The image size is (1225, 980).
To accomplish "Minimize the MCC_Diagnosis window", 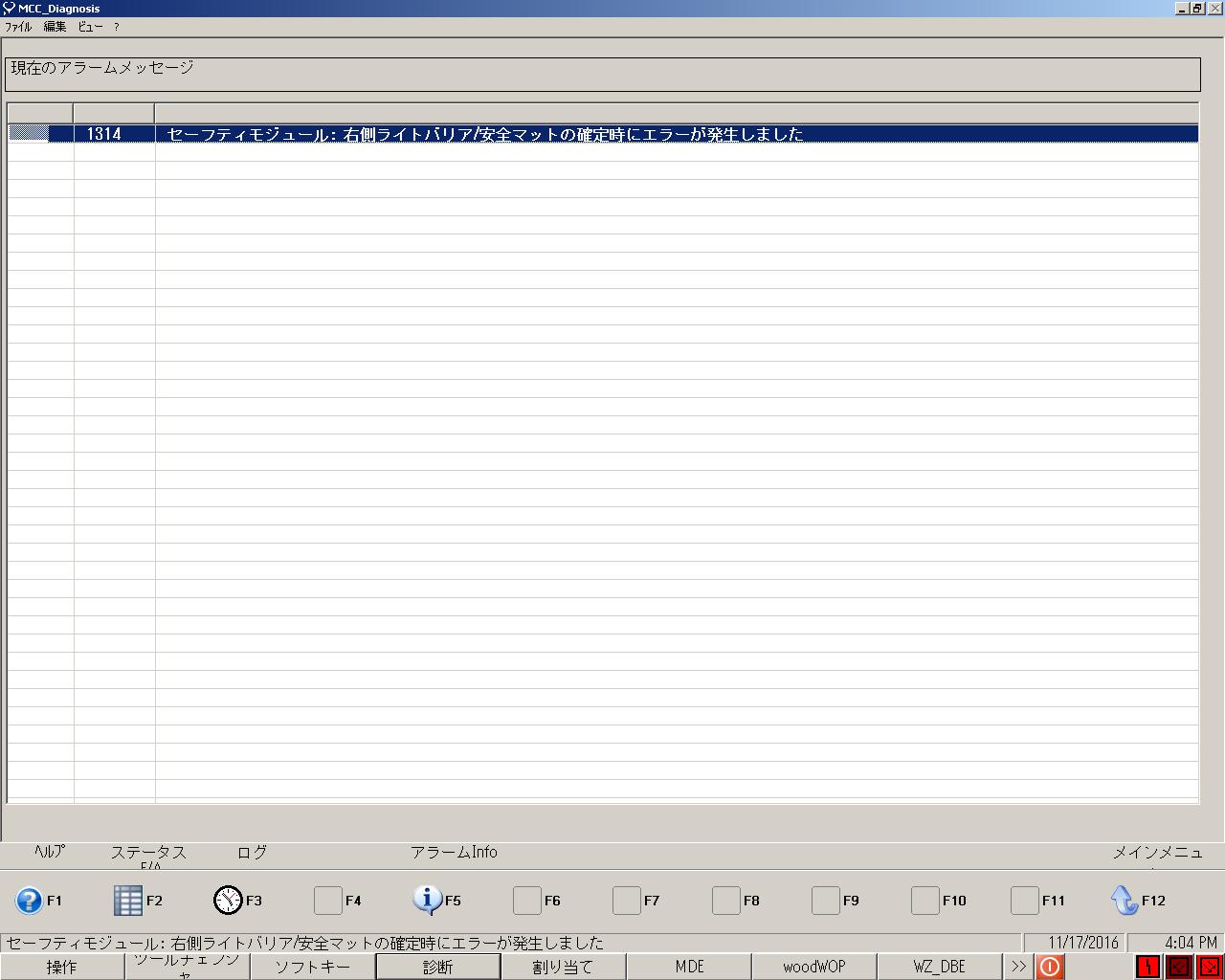I will (1183, 8).
